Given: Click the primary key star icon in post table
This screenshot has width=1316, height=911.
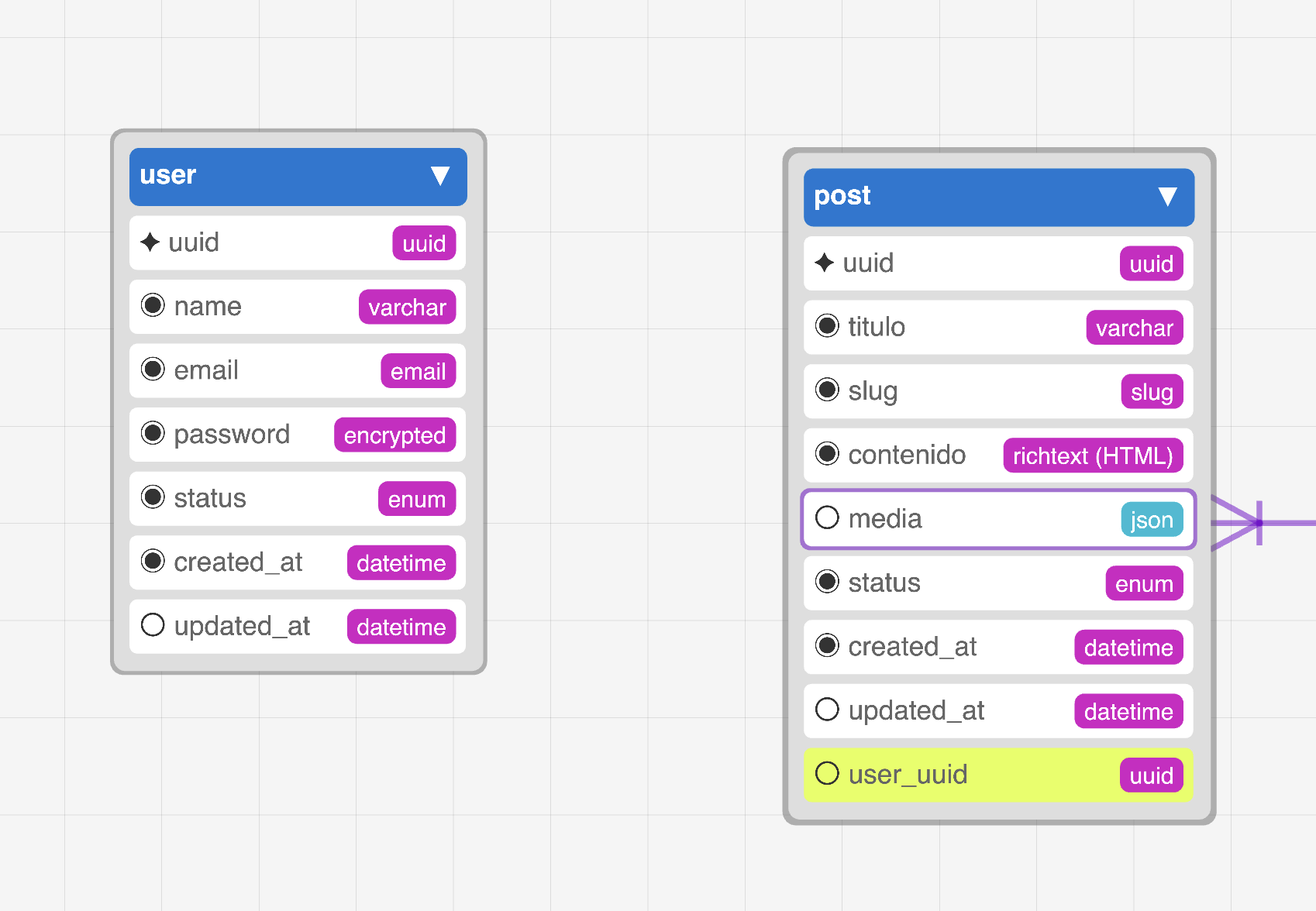Looking at the screenshot, I should click(825, 263).
